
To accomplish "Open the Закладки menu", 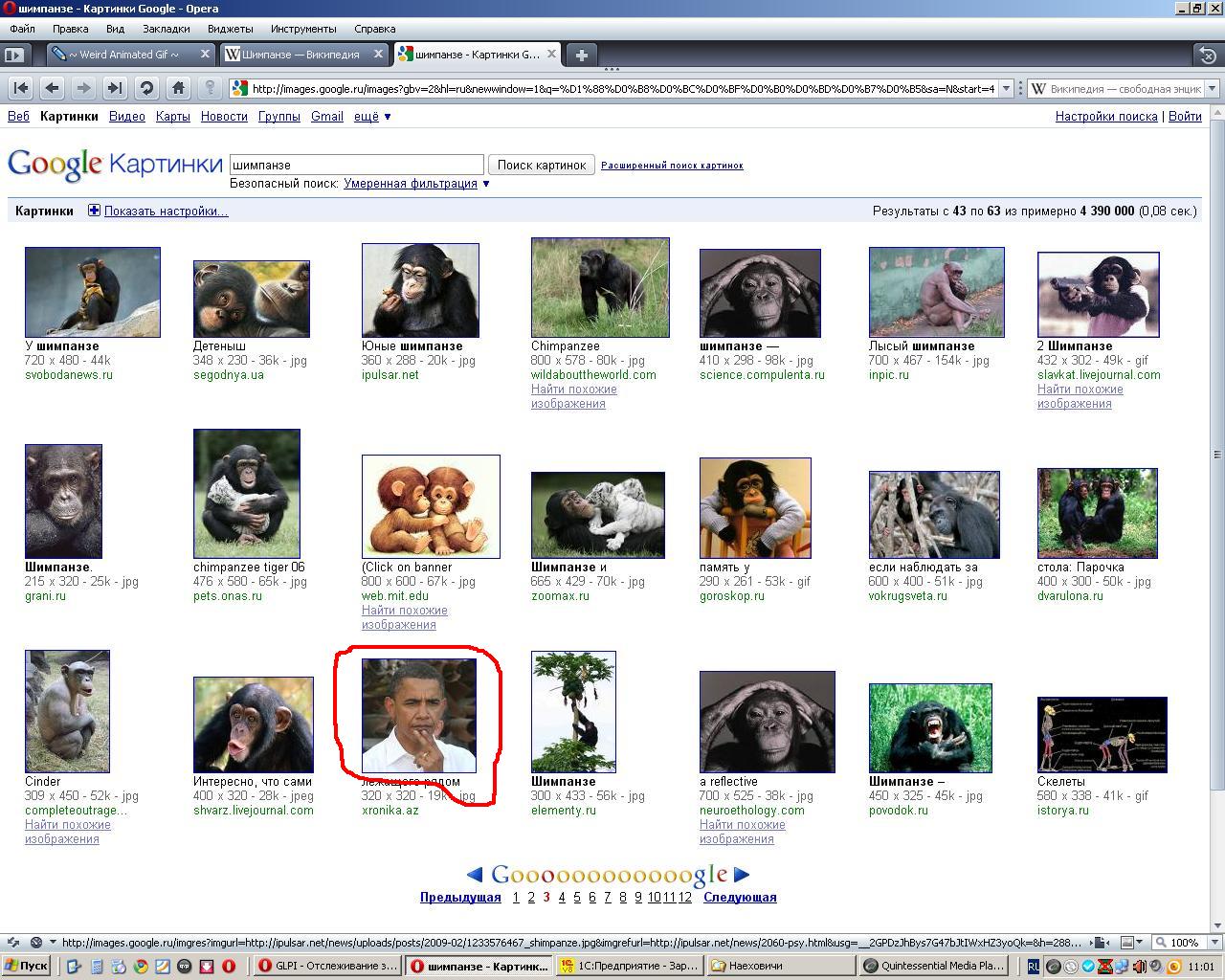I will tap(167, 29).
